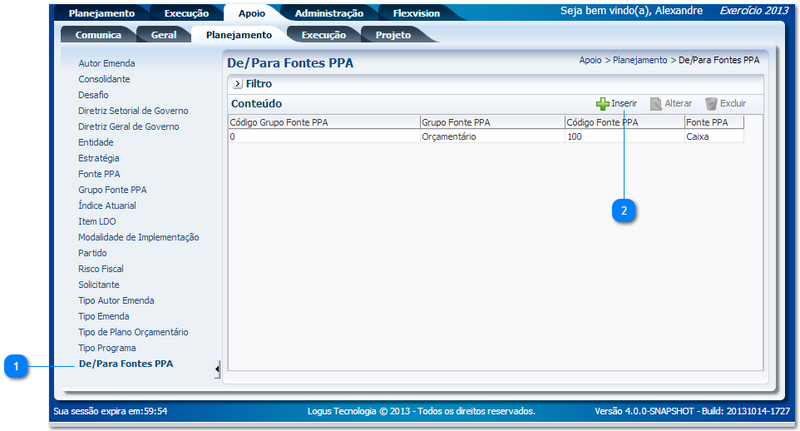800x431 pixels.
Task: Click the Alterar edit icon
Action: [656, 104]
